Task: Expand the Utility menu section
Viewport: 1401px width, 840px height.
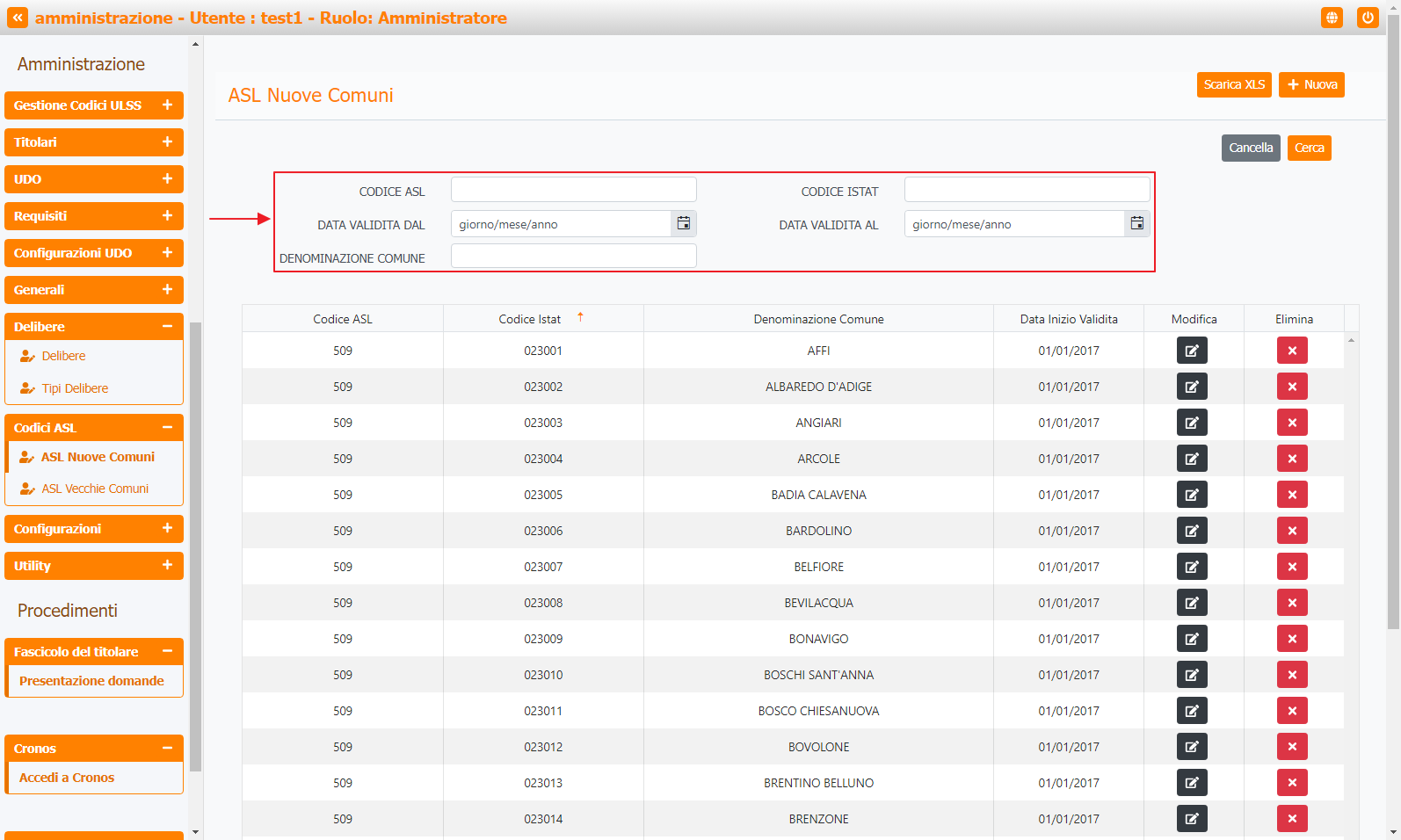Action: tap(167, 566)
